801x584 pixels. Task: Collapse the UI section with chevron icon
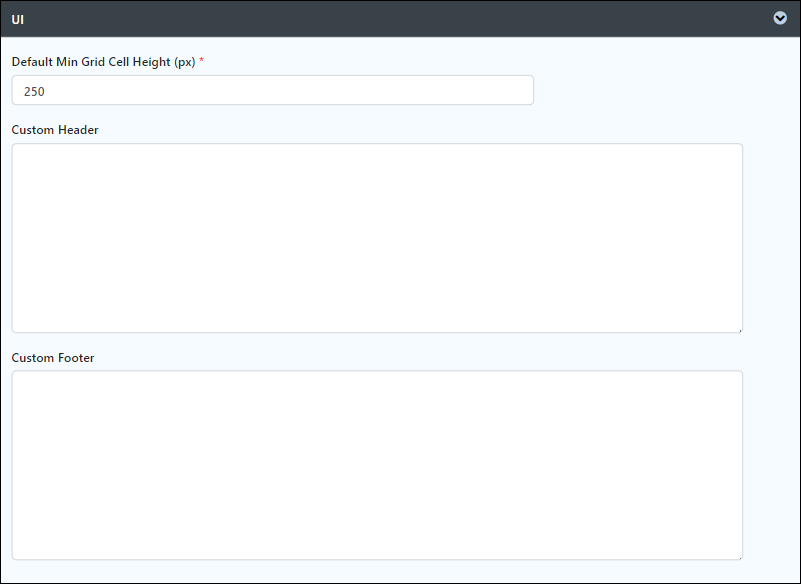coord(780,18)
